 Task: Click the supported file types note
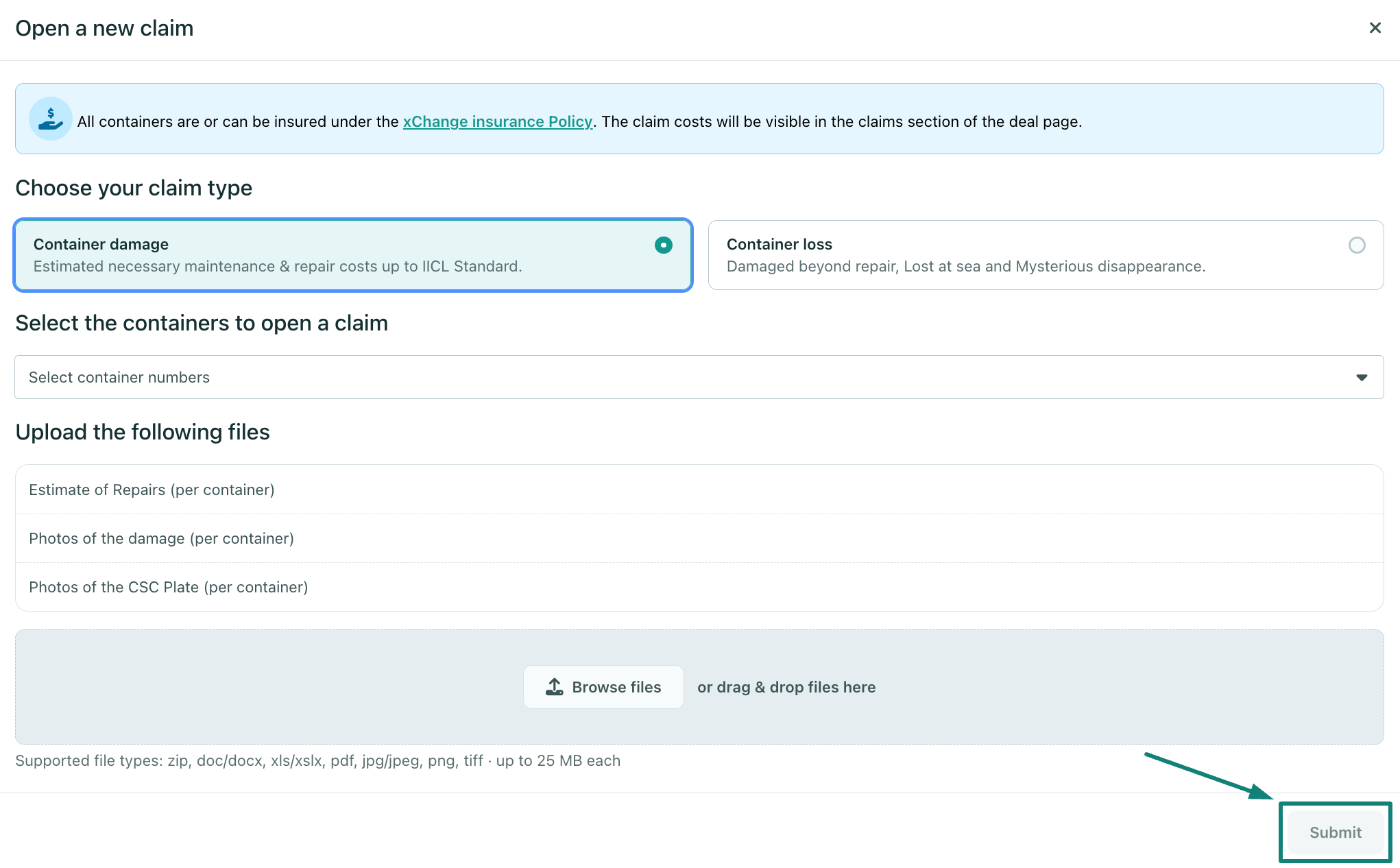pos(317,760)
